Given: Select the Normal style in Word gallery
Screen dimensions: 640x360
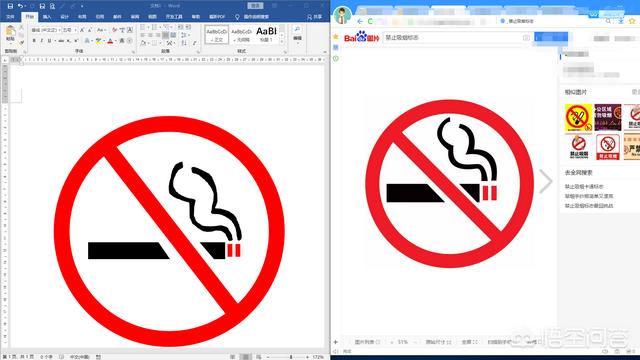Looking at the screenshot, I should pyautogui.click(x=217, y=35).
